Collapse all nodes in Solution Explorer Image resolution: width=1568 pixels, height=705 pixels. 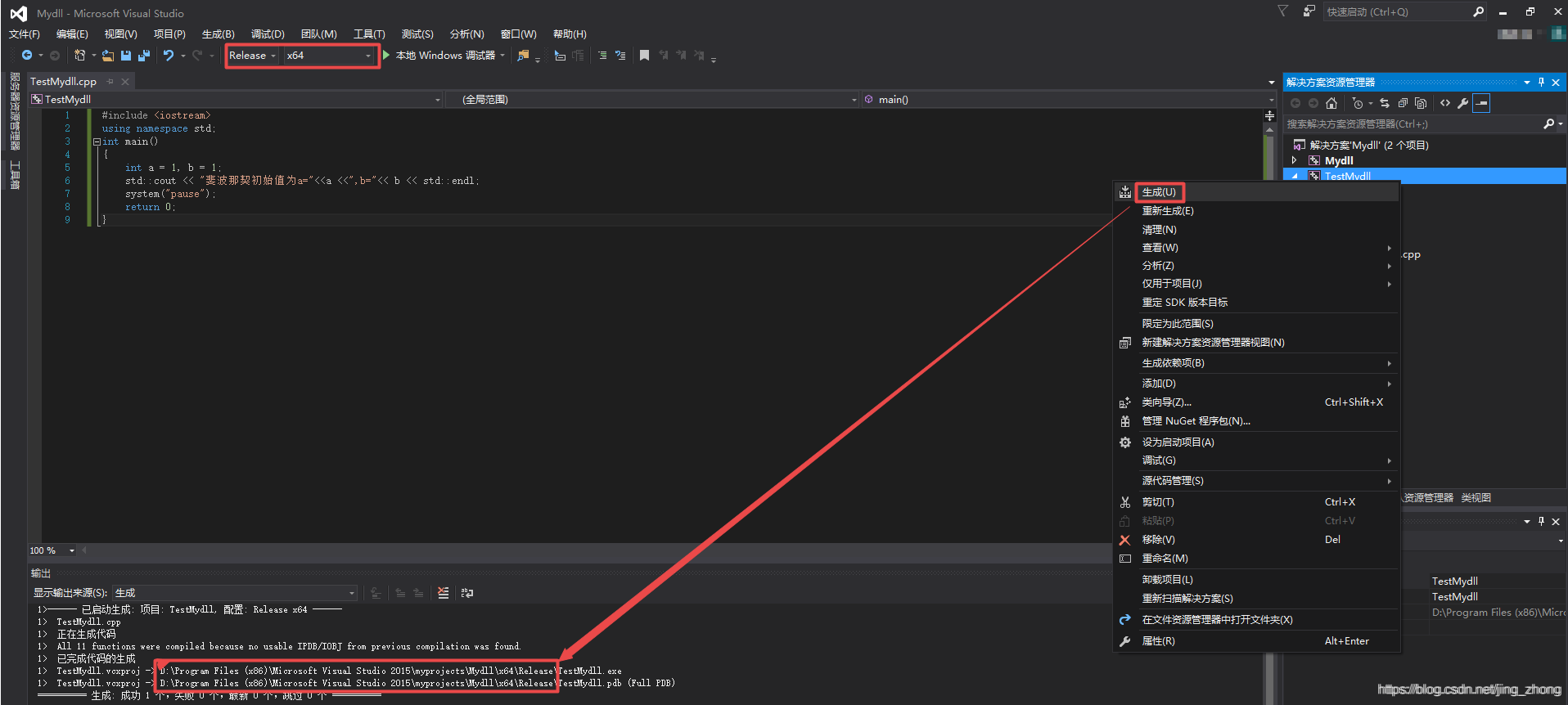(1403, 103)
